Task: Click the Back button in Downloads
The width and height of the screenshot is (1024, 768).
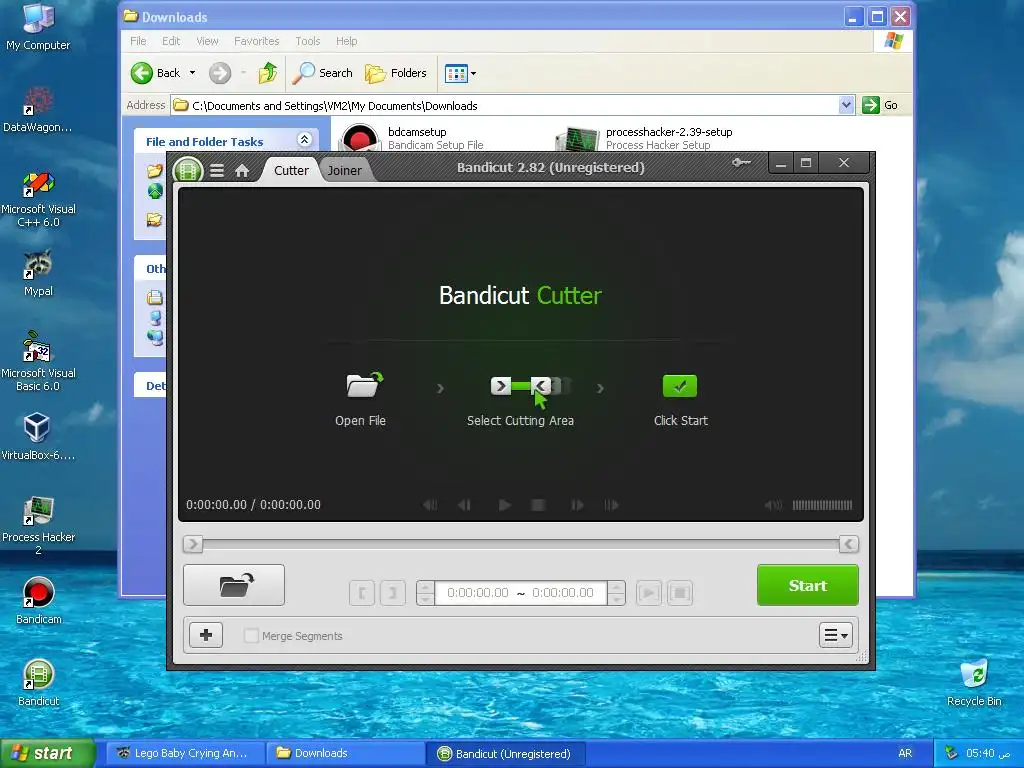Action: coord(155,73)
